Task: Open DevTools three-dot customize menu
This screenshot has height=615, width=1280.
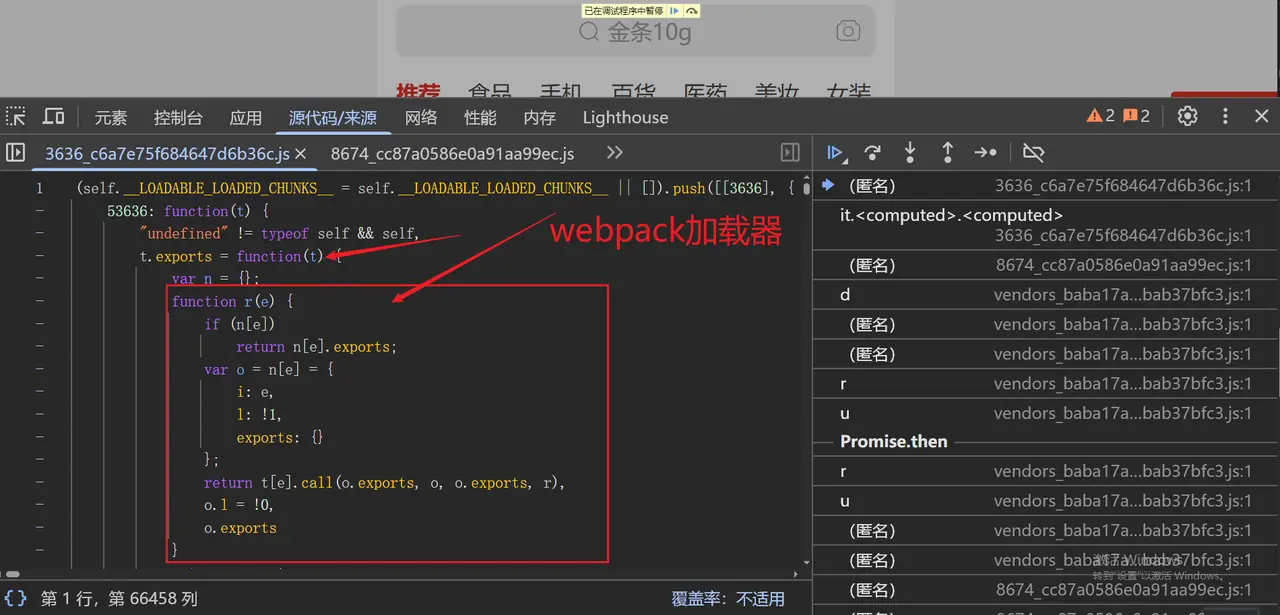Action: pos(1225,117)
